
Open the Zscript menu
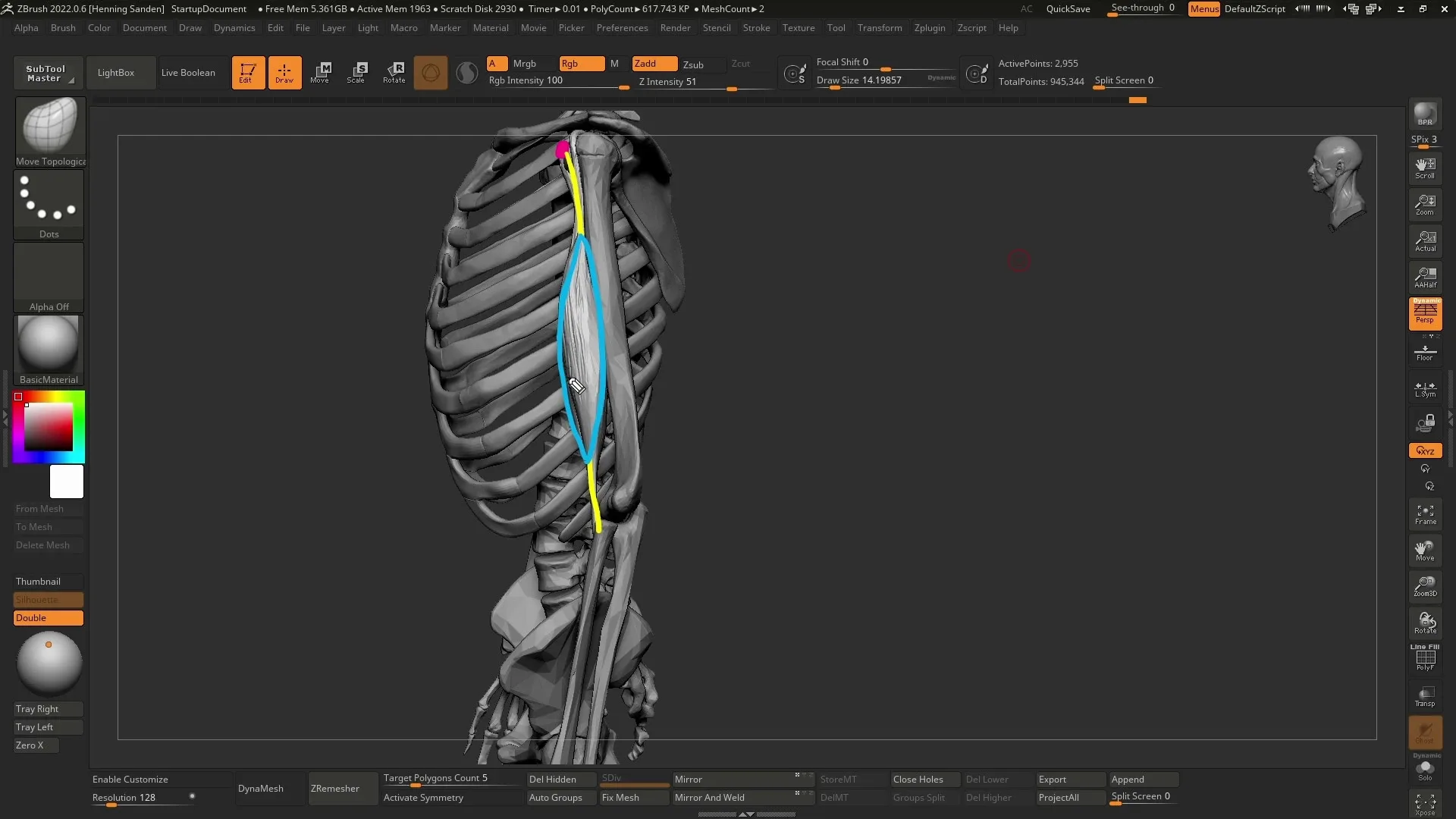pyautogui.click(x=971, y=28)
